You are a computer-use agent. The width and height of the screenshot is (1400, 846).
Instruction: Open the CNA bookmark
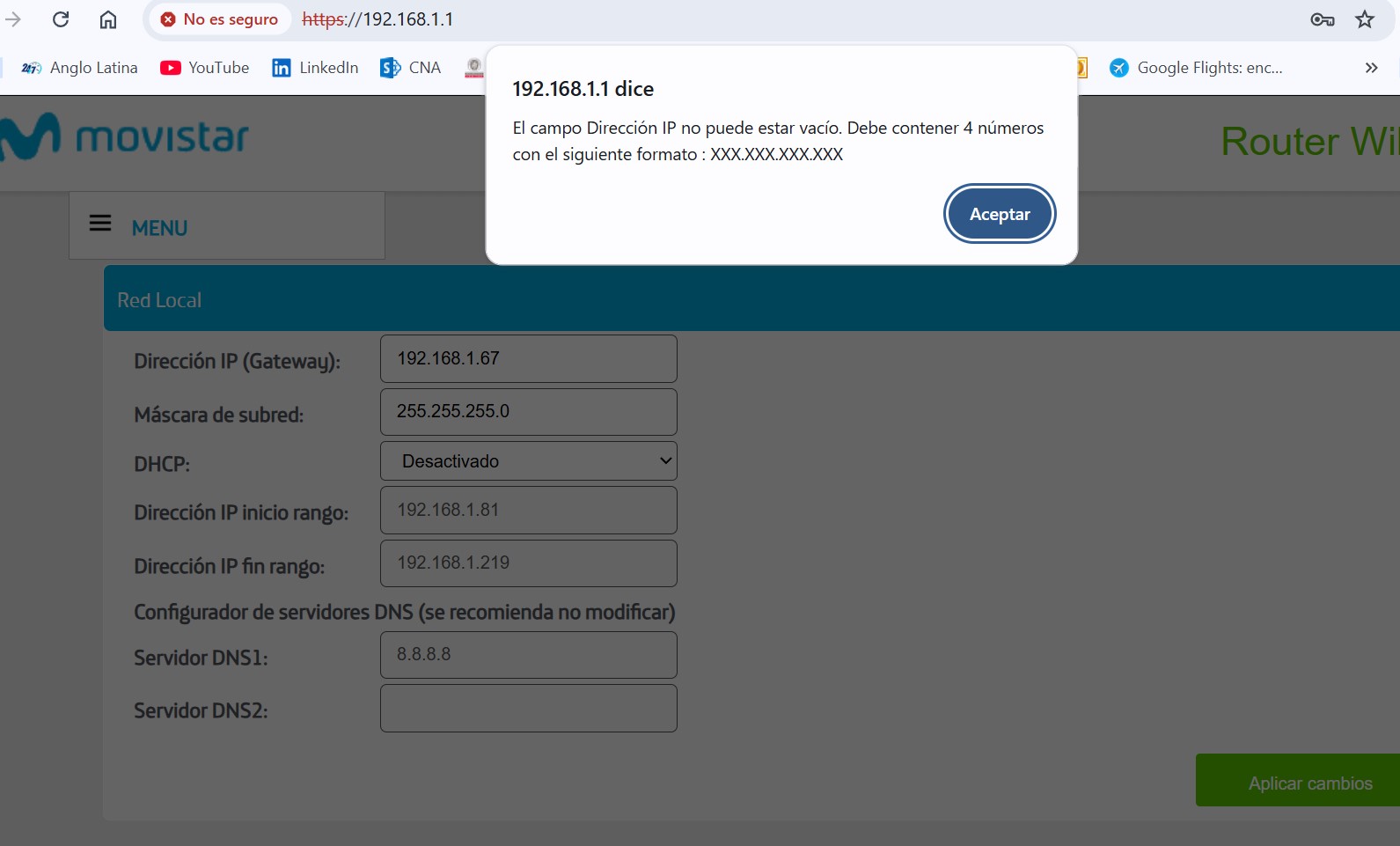pyautogui.click(x=410, y=68)
